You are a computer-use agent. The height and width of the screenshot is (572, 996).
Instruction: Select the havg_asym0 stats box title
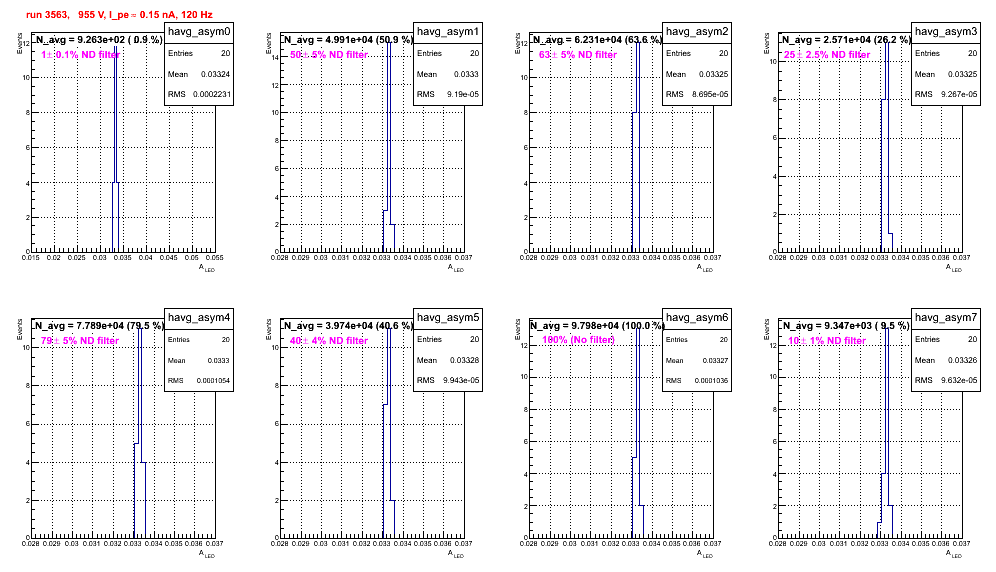[199, 32]
